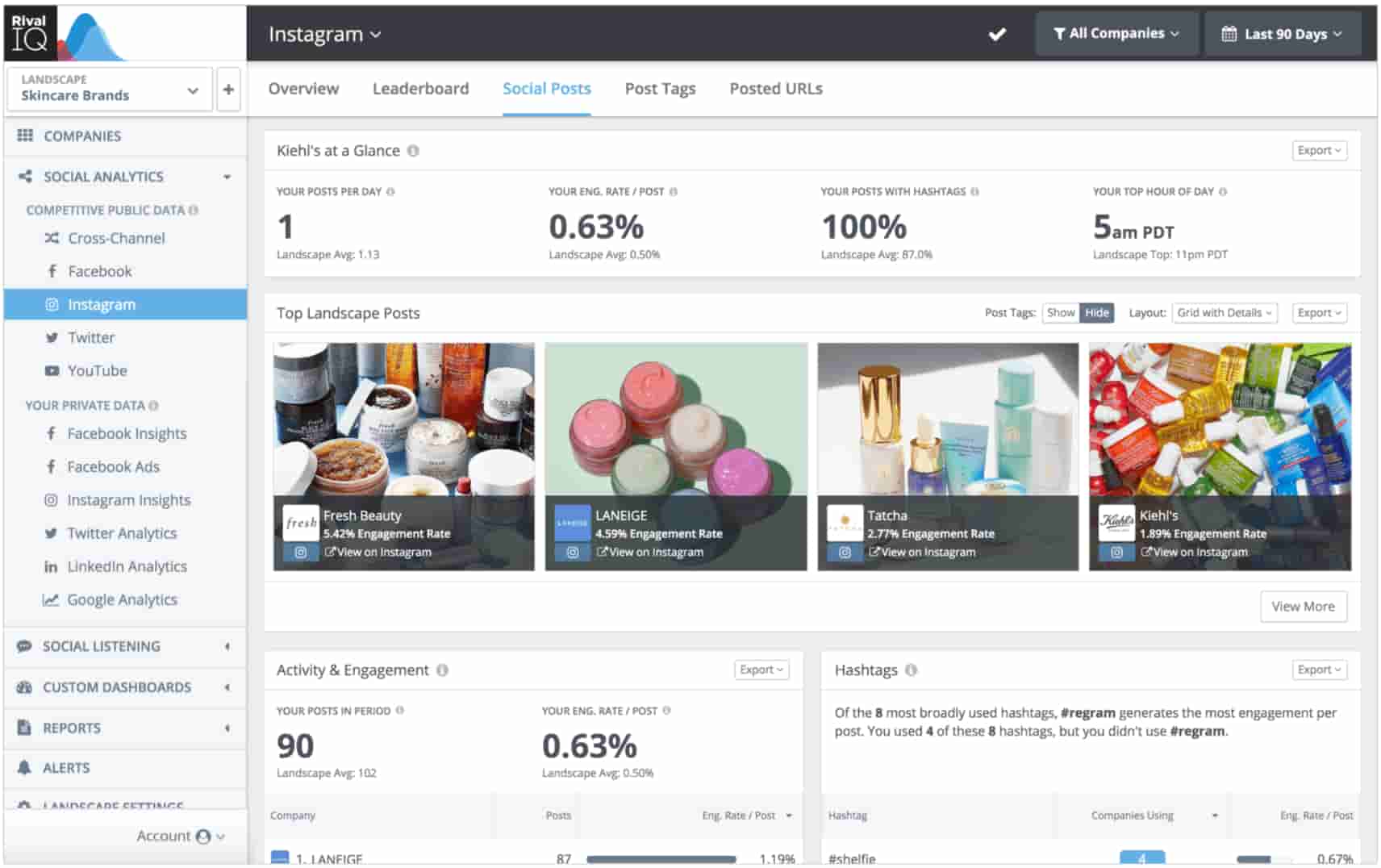Open the Last 90 Days date range selector
1381x868 pixels.
pyautogui.click(x=1283, y=34)
